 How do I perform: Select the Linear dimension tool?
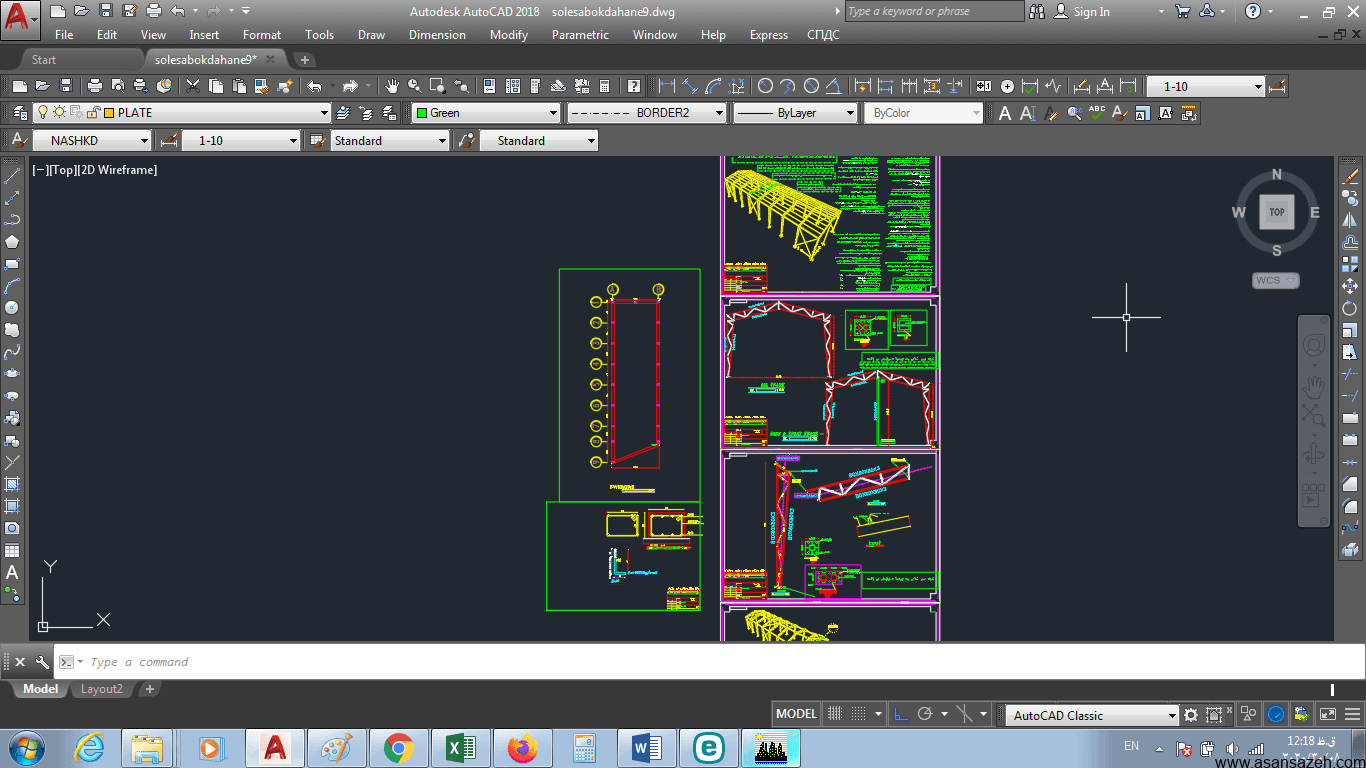point(667,86)
